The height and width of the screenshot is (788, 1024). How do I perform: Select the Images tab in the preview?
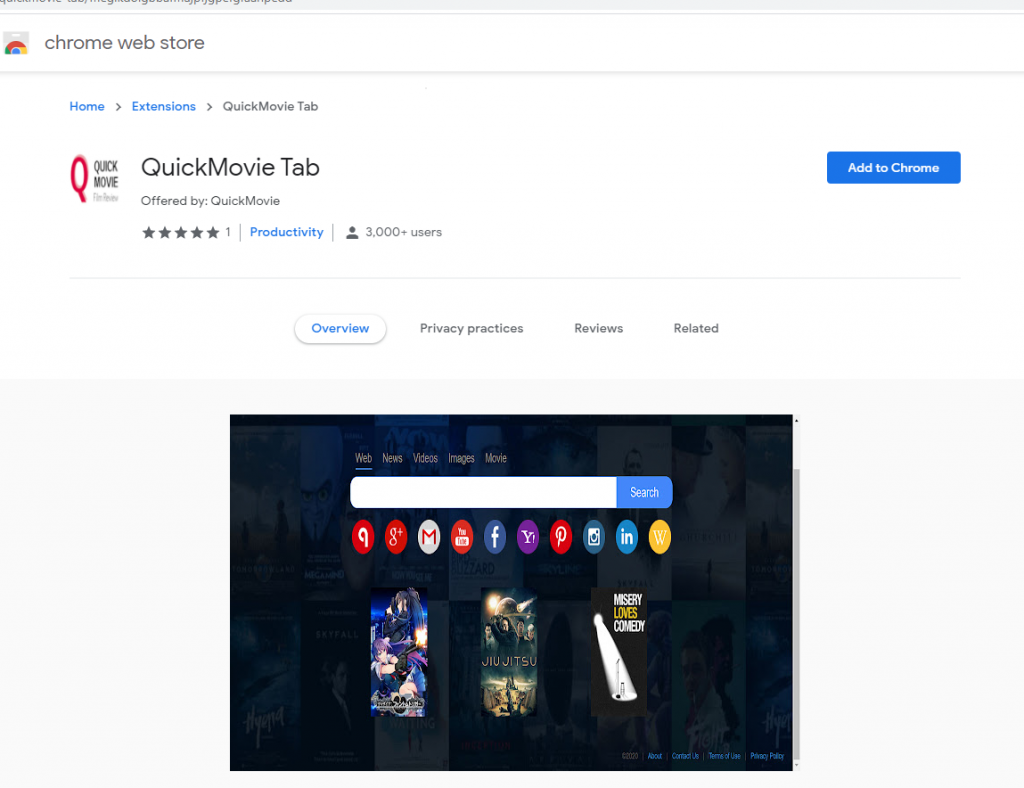(461, 458)
